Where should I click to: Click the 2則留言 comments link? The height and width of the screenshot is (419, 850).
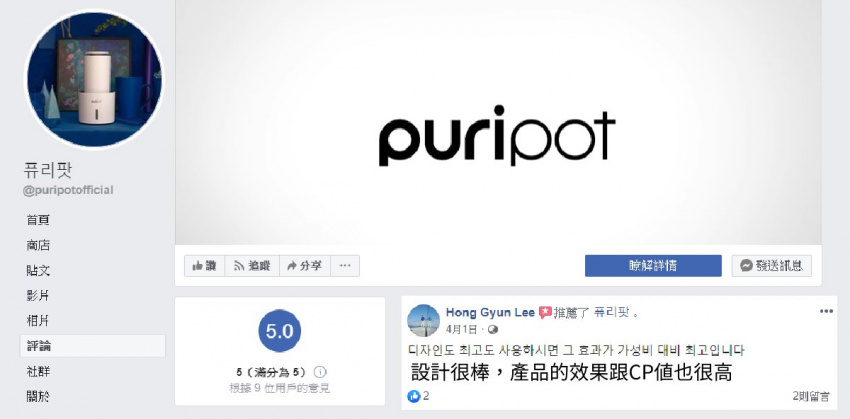[x=810, y=397]
